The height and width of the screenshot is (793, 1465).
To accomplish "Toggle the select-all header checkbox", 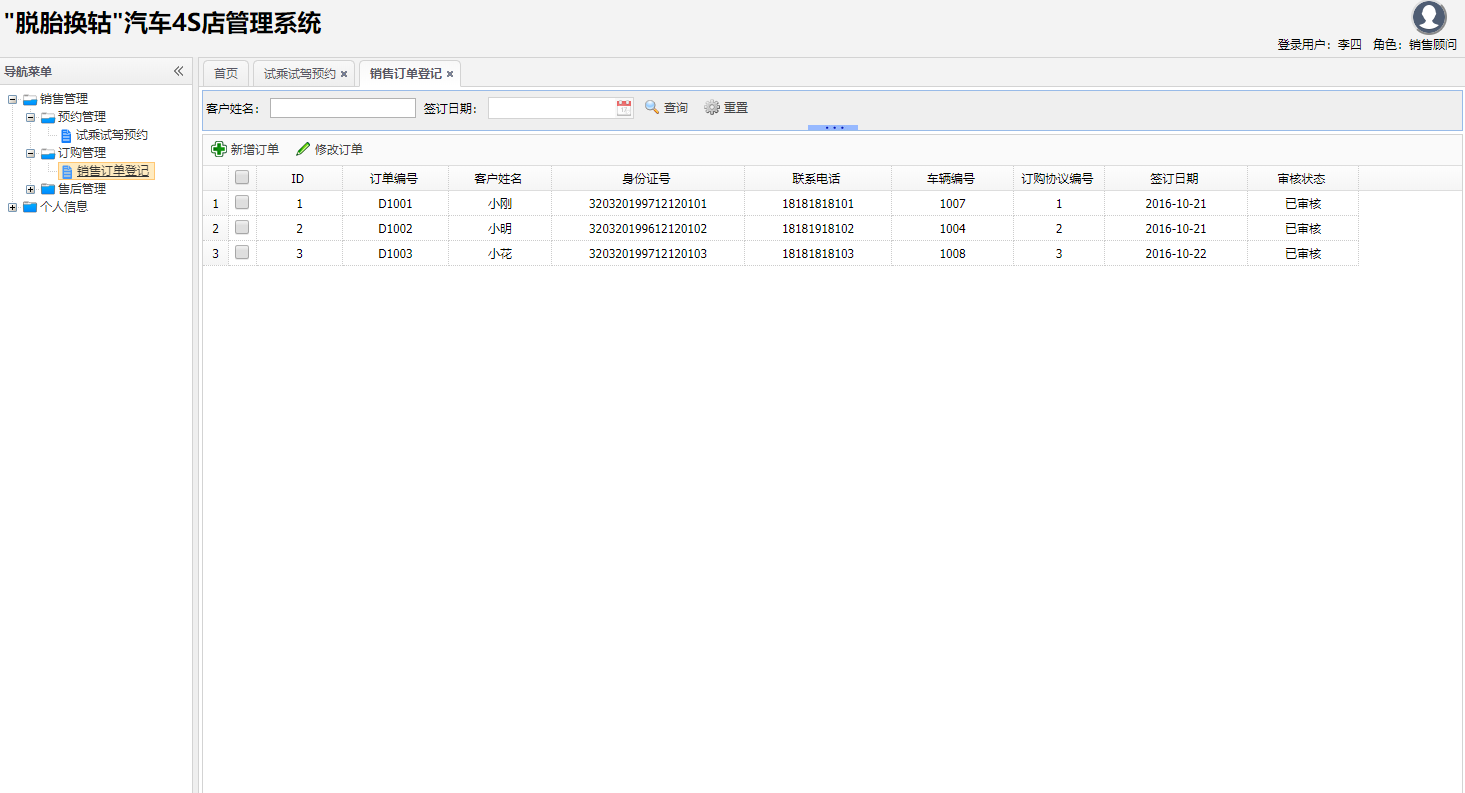I will (x=242, y=177).
